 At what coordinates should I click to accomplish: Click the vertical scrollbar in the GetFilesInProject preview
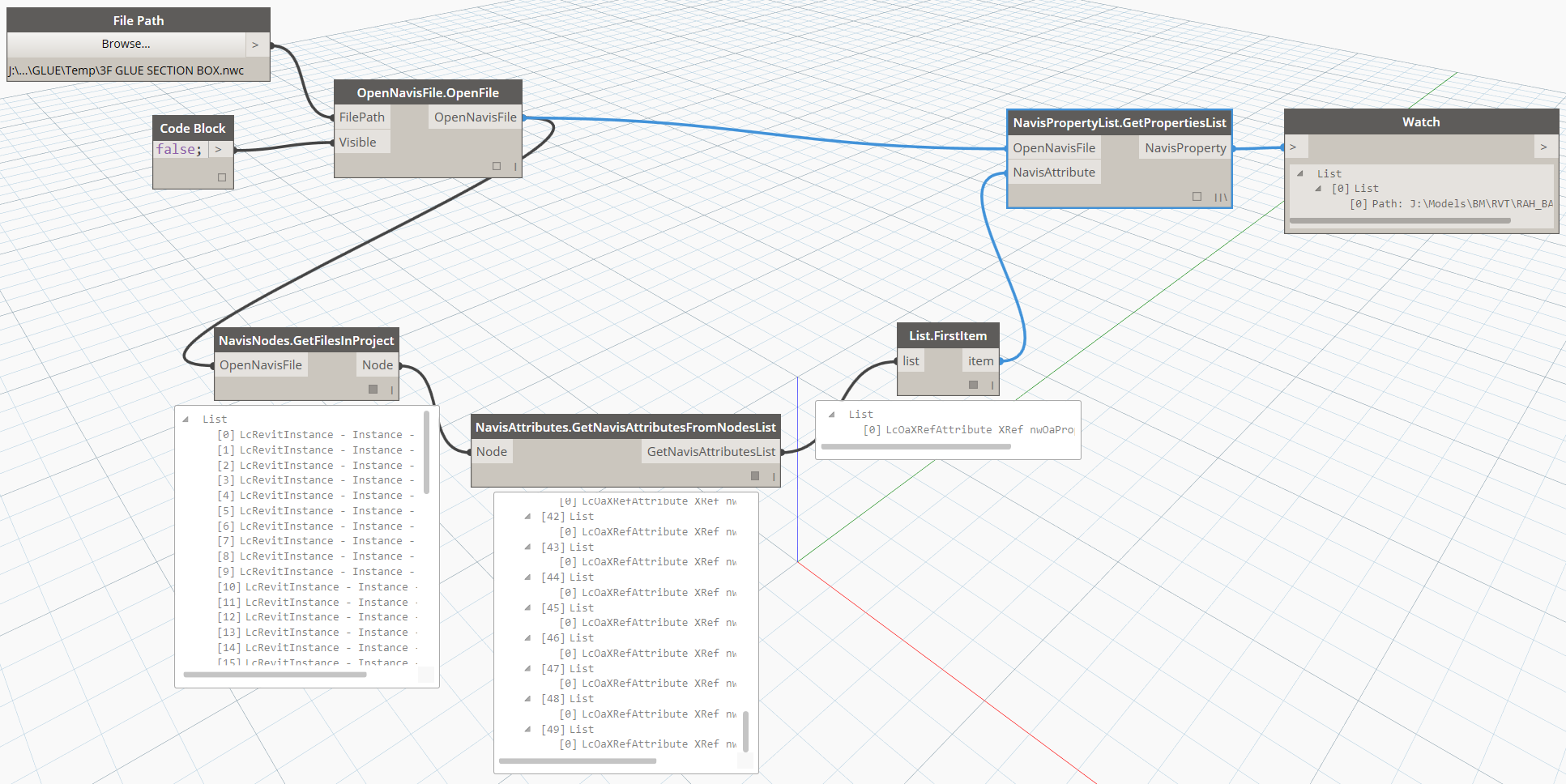[x=426, y=454]
